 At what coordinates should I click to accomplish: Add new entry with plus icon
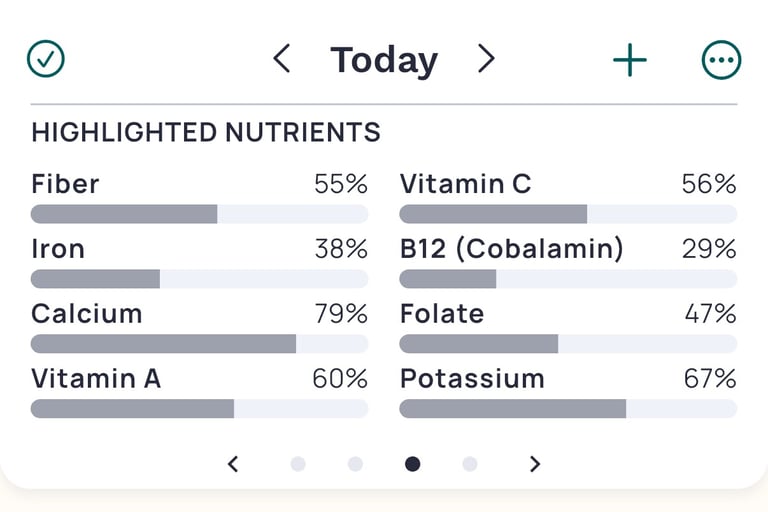coord(630,60)
